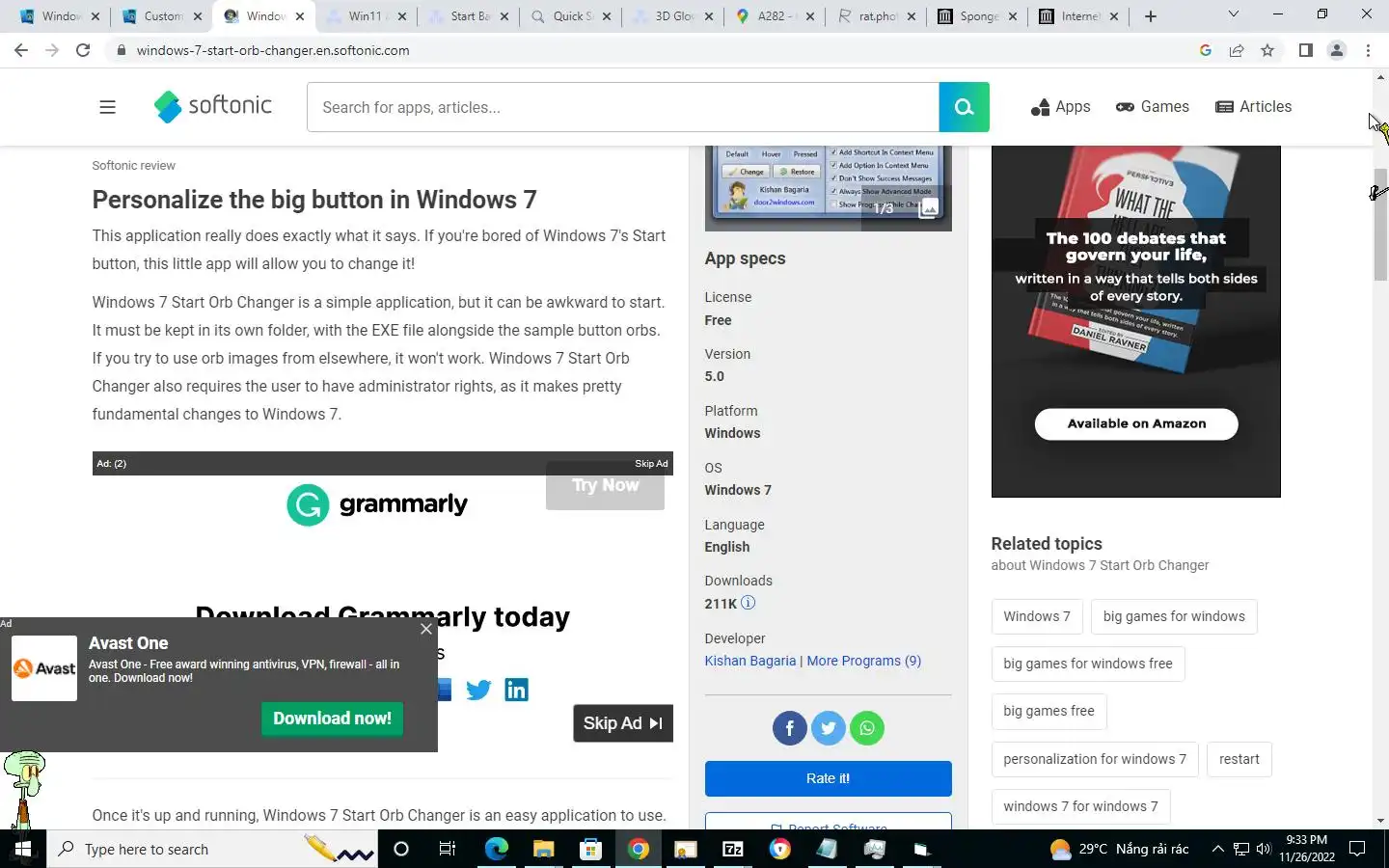Image resolution: width=1389 pixels, height=868 pixels.
Task: Click the Type here to search box
Action: click(x=212, y=849)
